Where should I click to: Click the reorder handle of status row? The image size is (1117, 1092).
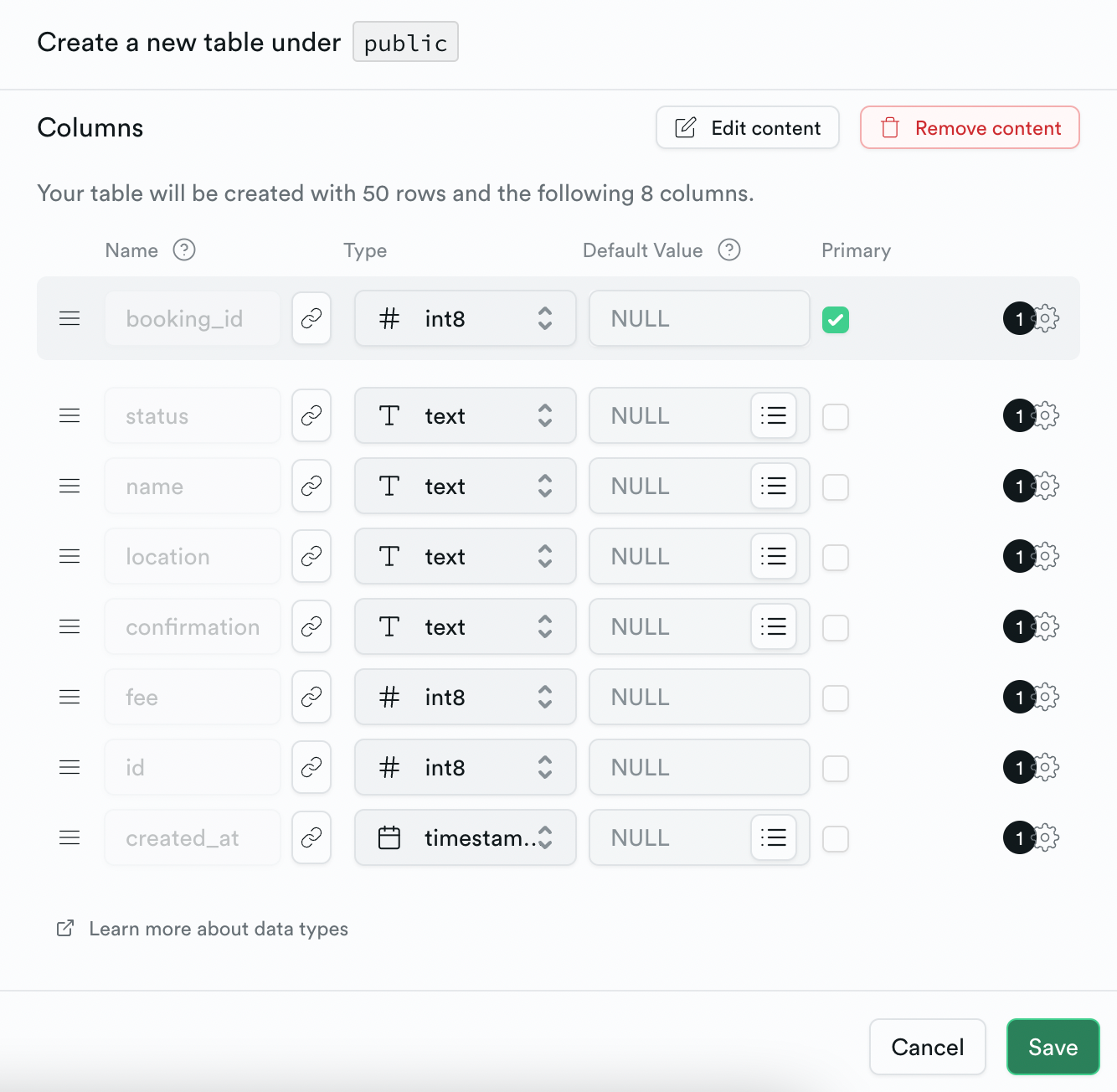coord(69,415)
